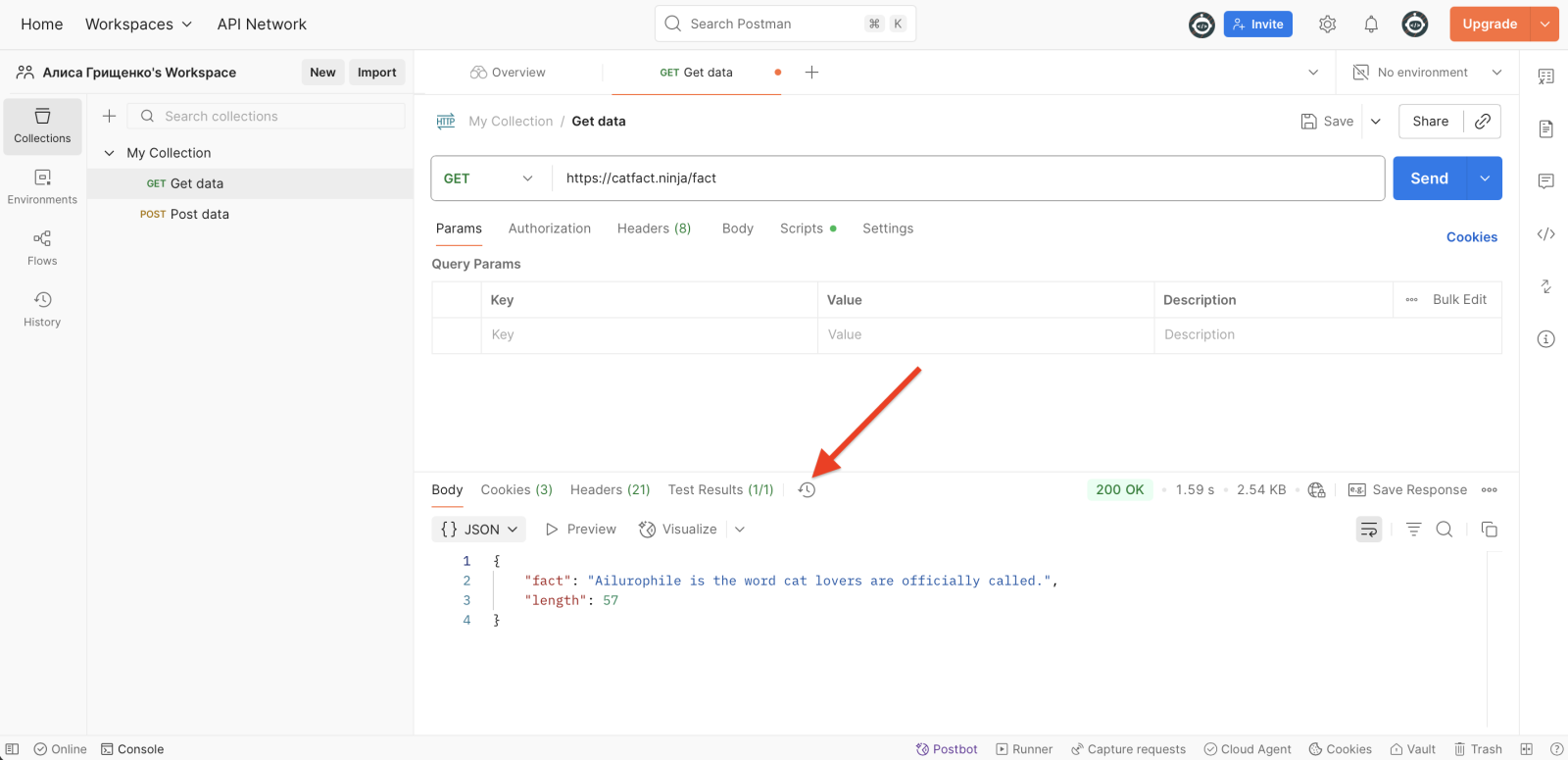
Task: Click the settings gear icon
Action: (x=1327, y=25)
